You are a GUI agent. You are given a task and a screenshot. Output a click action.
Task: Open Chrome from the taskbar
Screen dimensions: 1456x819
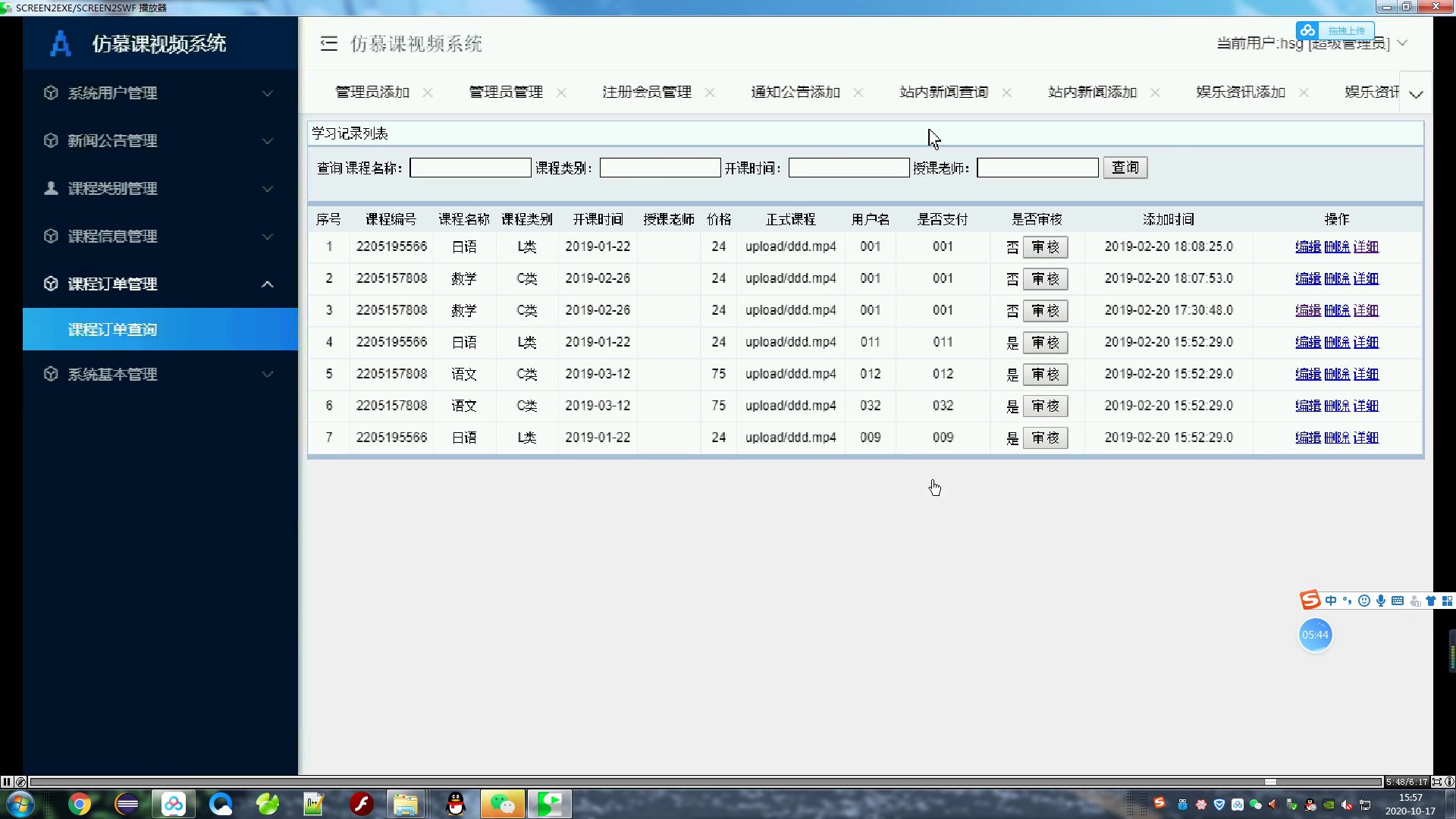80,804
